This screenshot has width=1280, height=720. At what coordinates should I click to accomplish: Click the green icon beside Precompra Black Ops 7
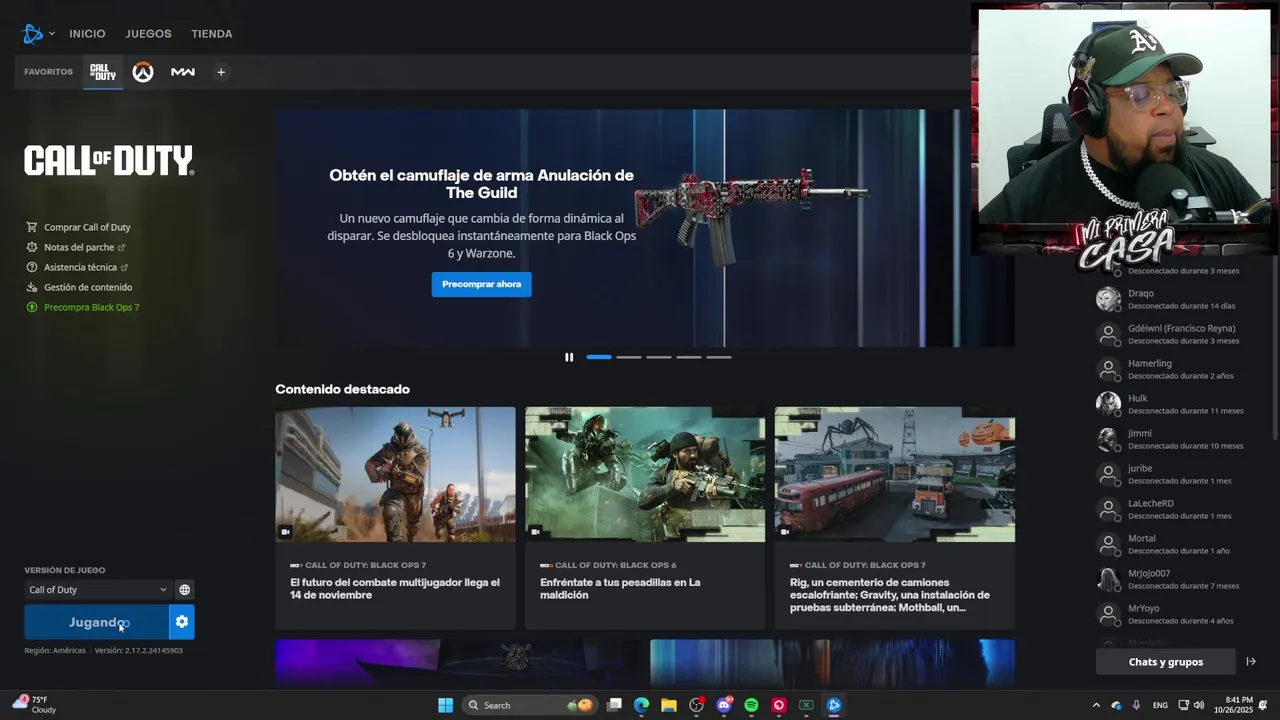[x=32, y=307]
